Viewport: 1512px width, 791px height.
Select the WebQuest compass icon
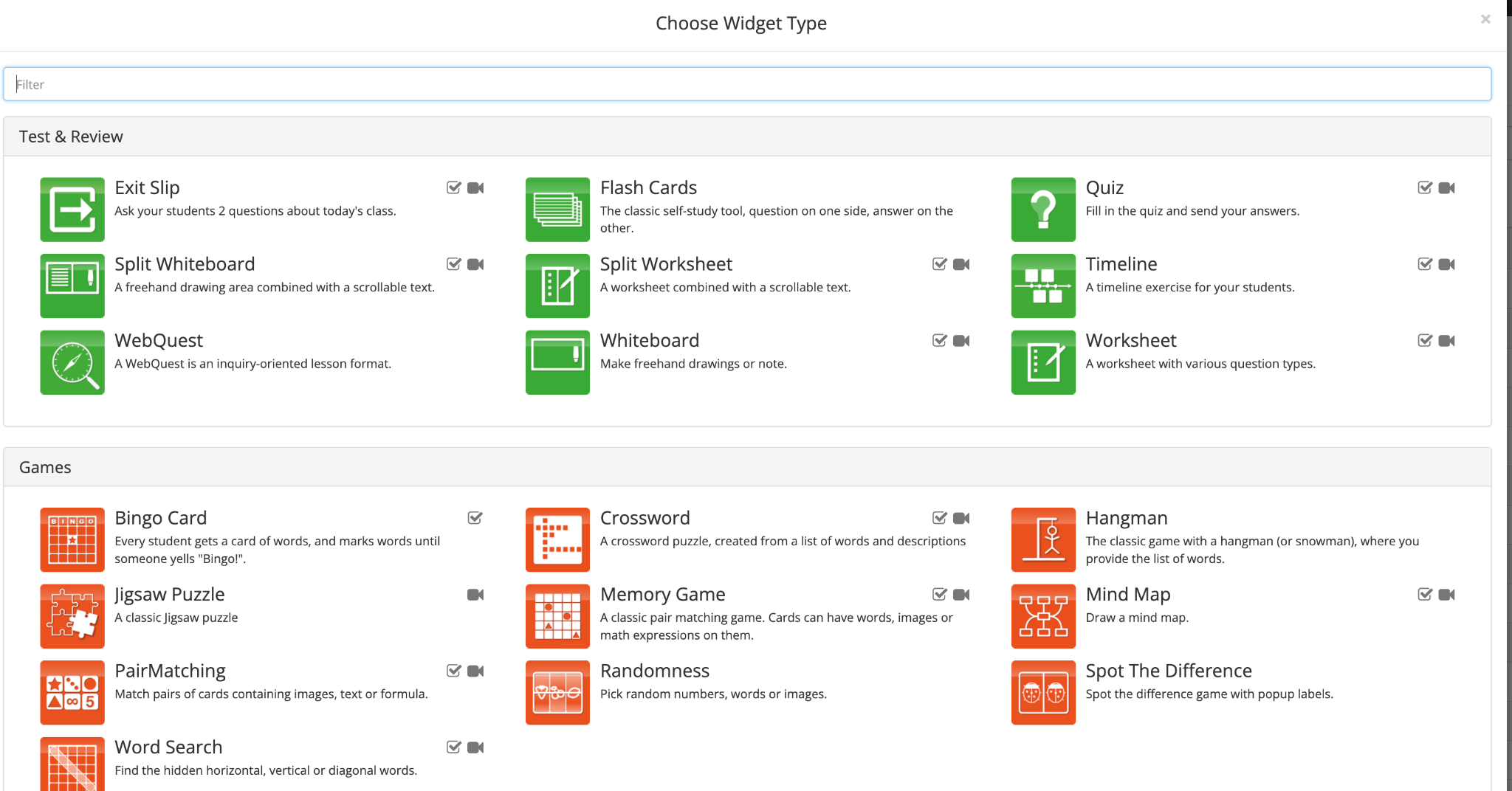tap(72, 362)
